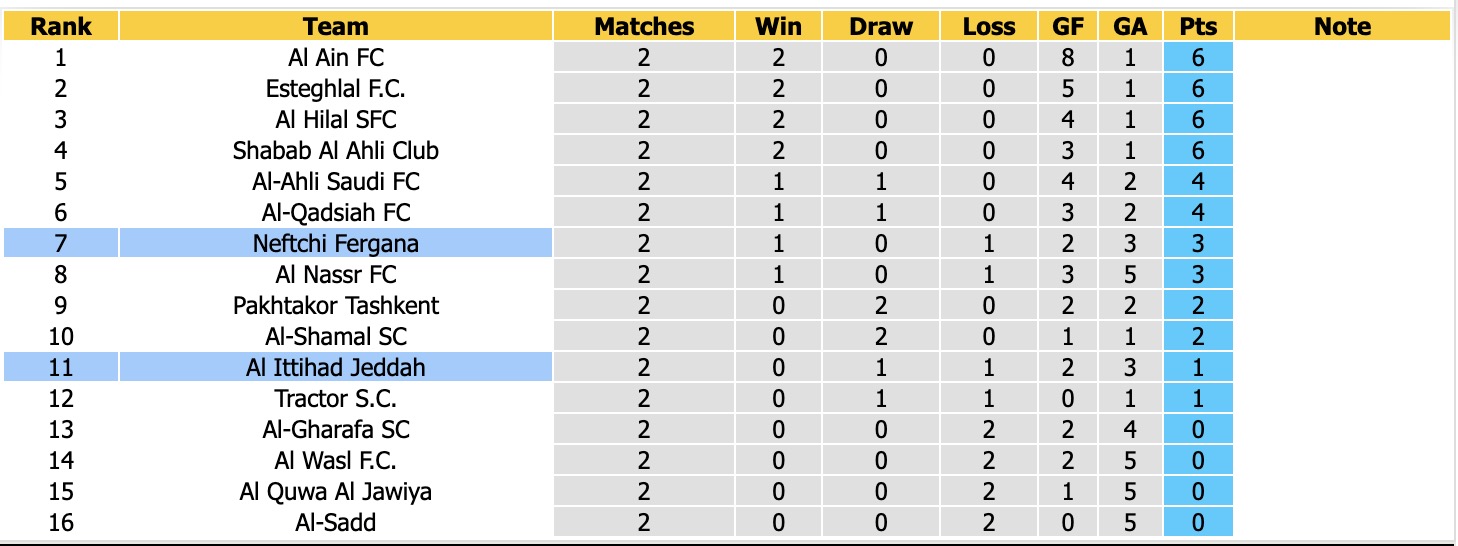Viewport: 1458px width, 546px height.
Task: Select the Tractor S.C. team name
Action: (x=336, y=398)
